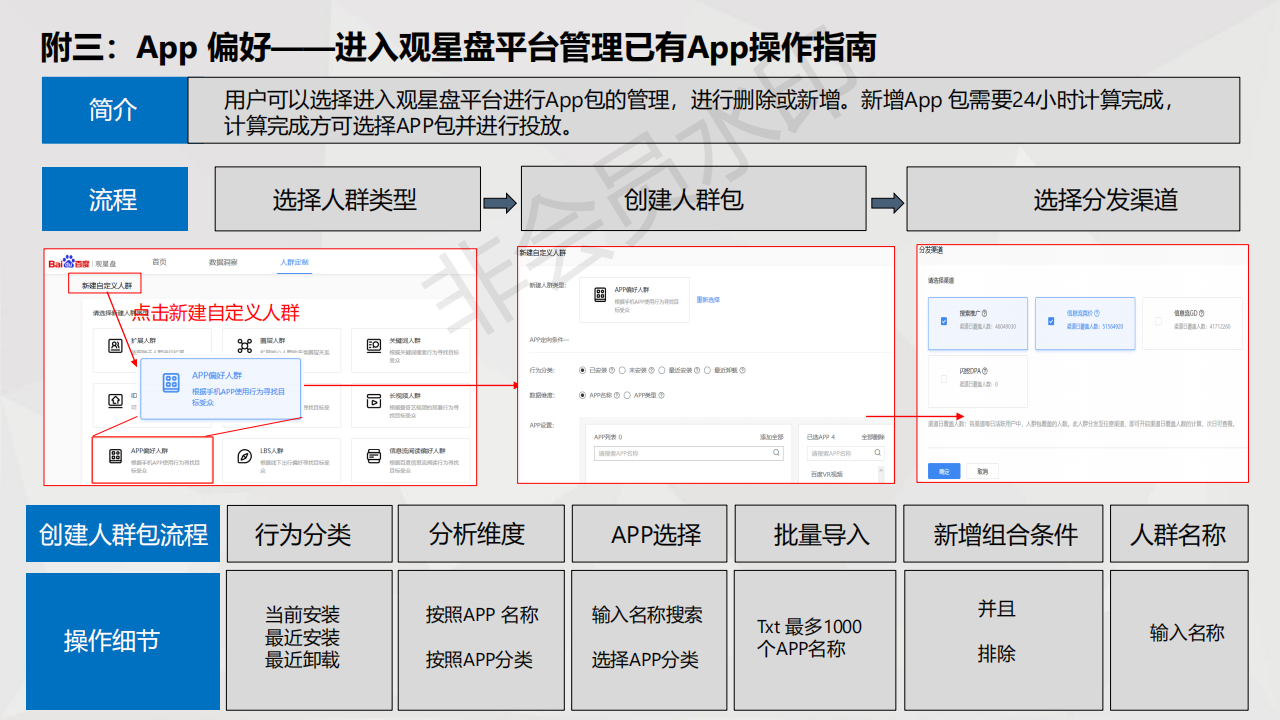
Task: Open the 数据洞察 tab
Action: (x=223, y=262)
